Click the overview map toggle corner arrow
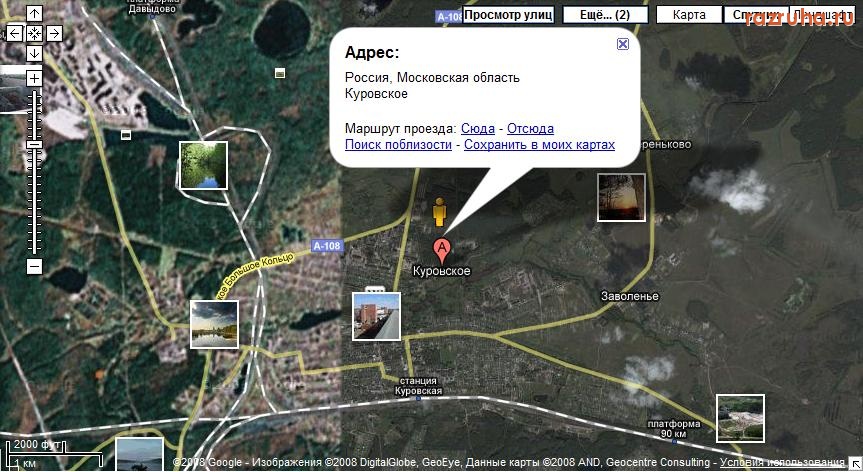Viewport: 863px width, 472px height. 856,464
